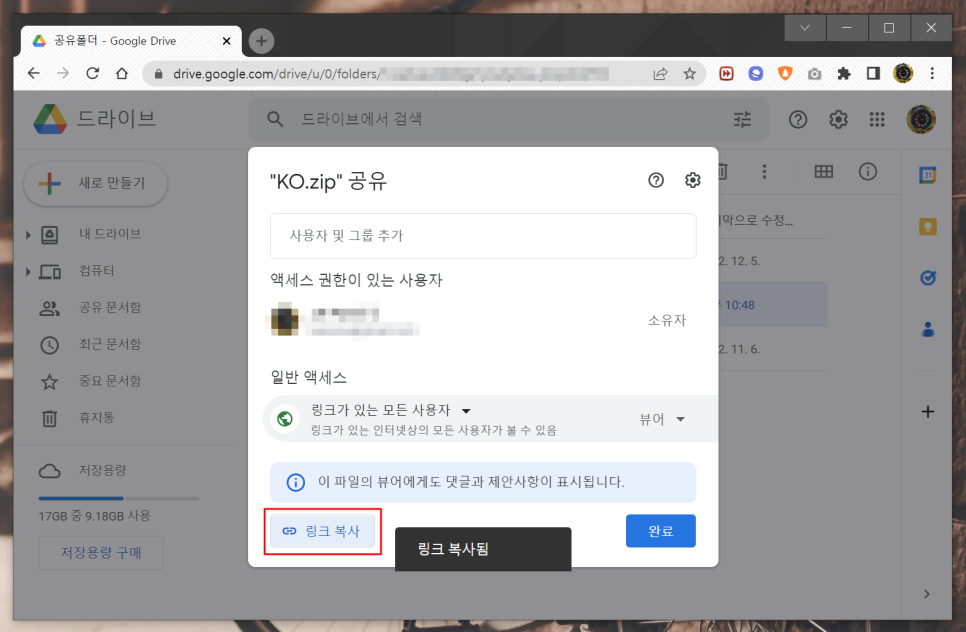Click the Chrome profile avatar in toolbar

[903, 73]
